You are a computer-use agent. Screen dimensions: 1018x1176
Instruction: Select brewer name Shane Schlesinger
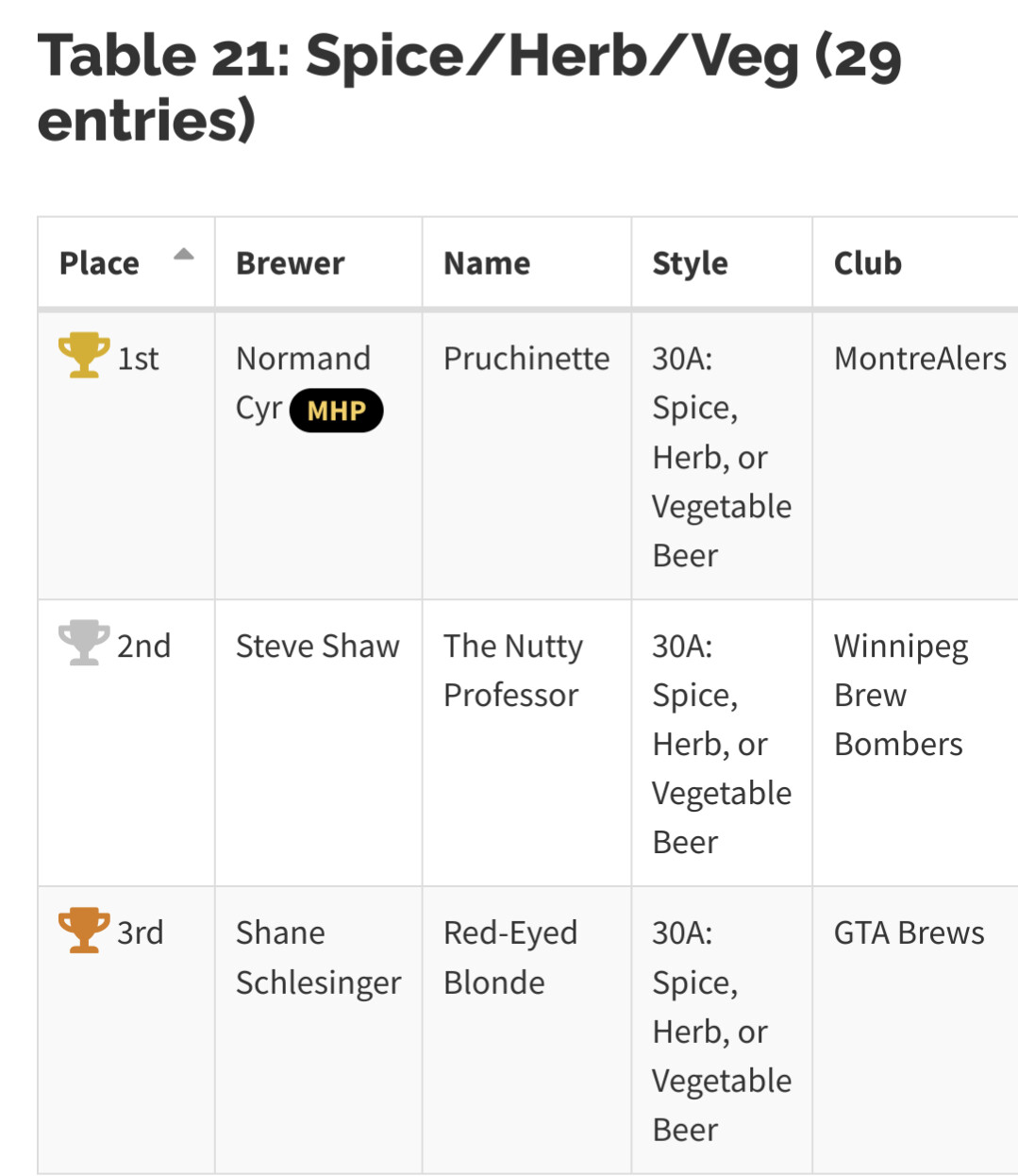point(318,958)
